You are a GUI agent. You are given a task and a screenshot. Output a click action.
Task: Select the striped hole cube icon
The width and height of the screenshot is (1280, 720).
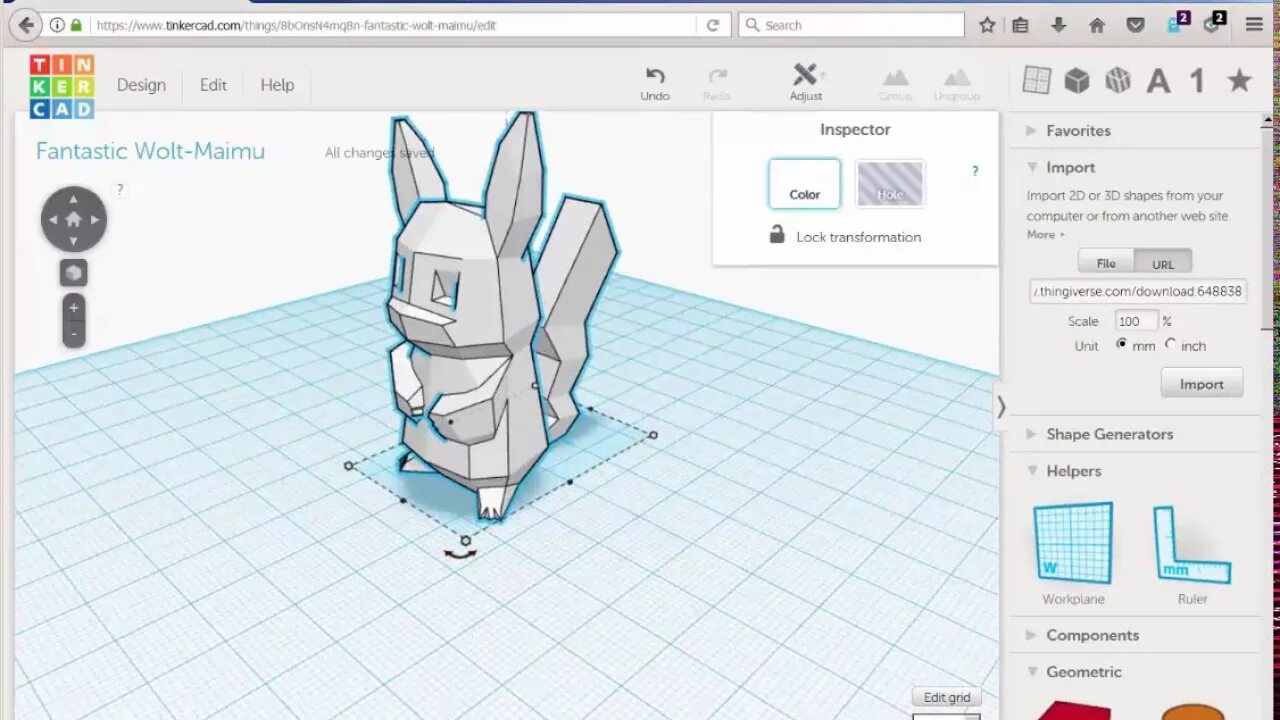tap(1118, 81)
